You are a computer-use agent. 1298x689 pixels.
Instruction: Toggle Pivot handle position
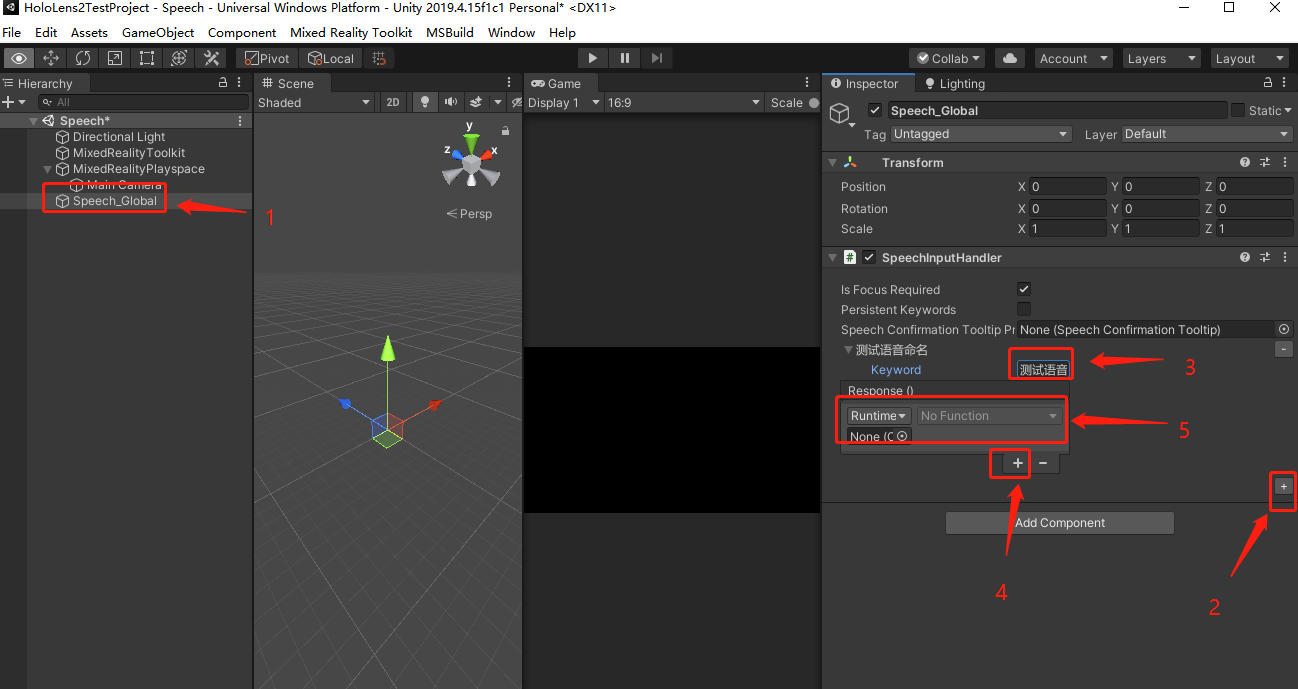[267, 58]
